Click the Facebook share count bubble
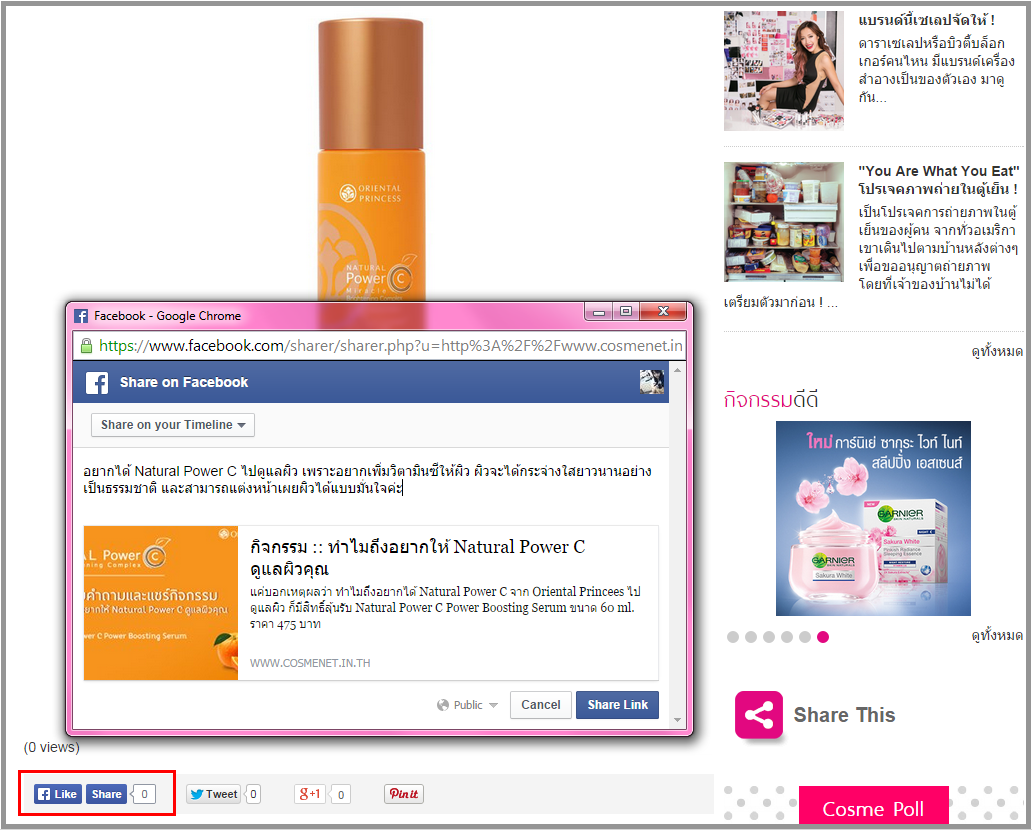This screenshot has width=1032, height=830. tap(144, 794)
